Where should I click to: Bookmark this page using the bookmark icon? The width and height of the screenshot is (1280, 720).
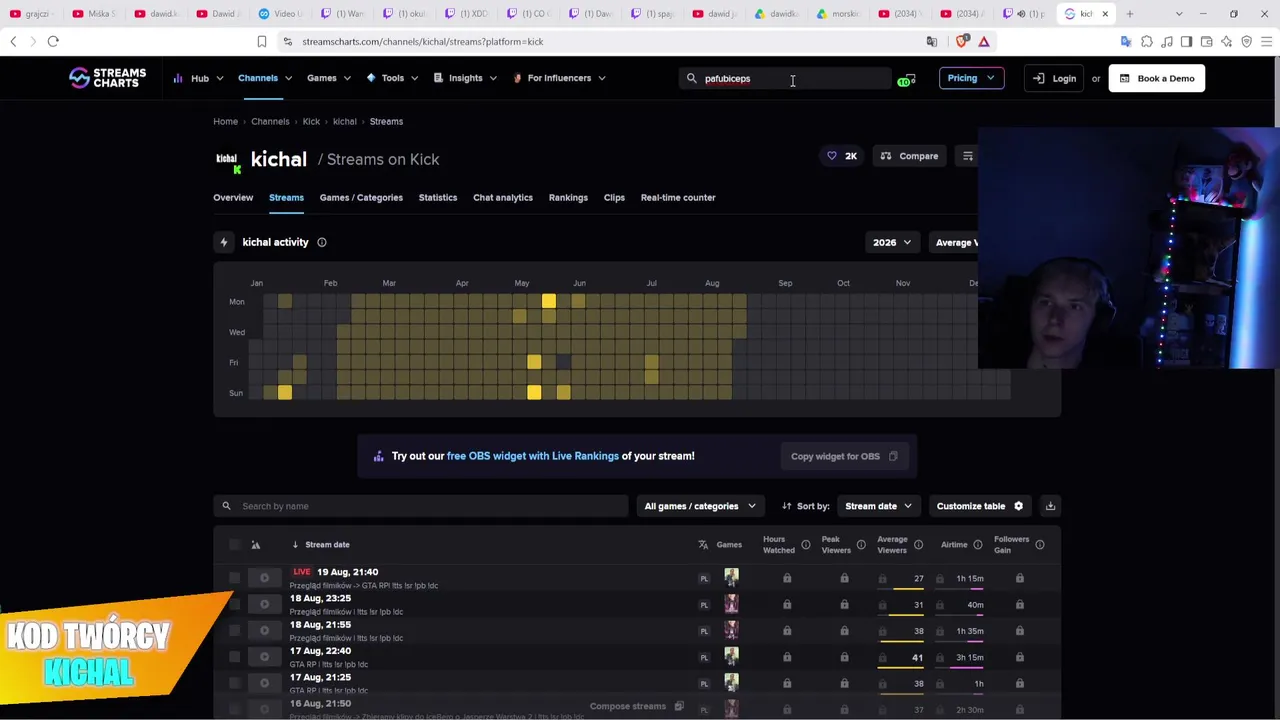click(x=262, y=41)
